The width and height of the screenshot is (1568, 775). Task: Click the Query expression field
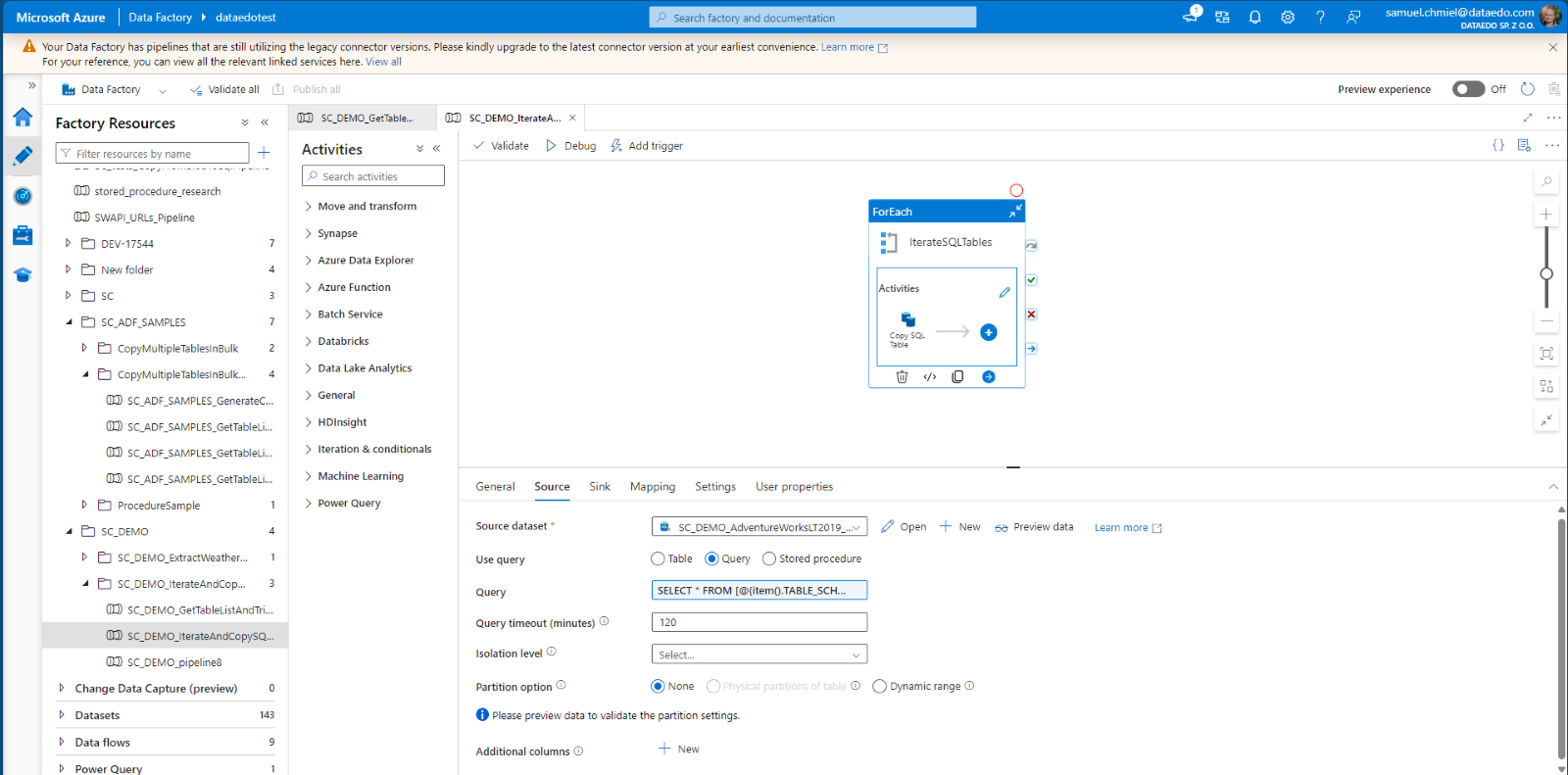[x=759, y=591]
